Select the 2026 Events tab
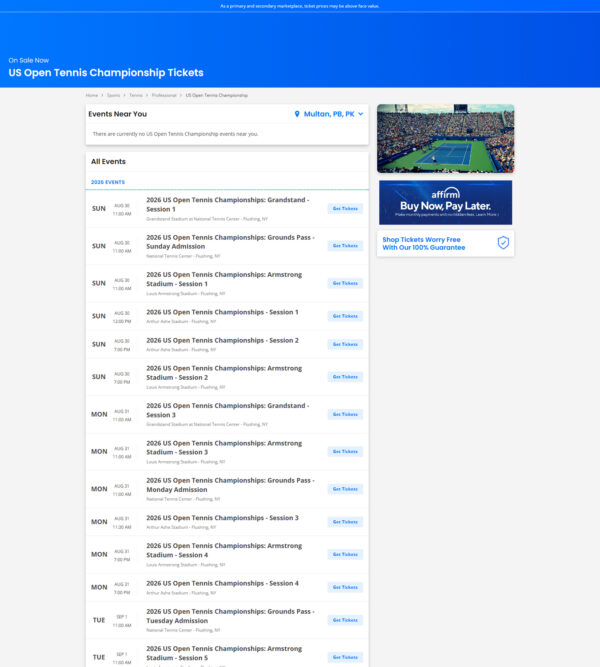Viewport: 600px width, 667px height. pyautogui.click(x=108, y=182)
